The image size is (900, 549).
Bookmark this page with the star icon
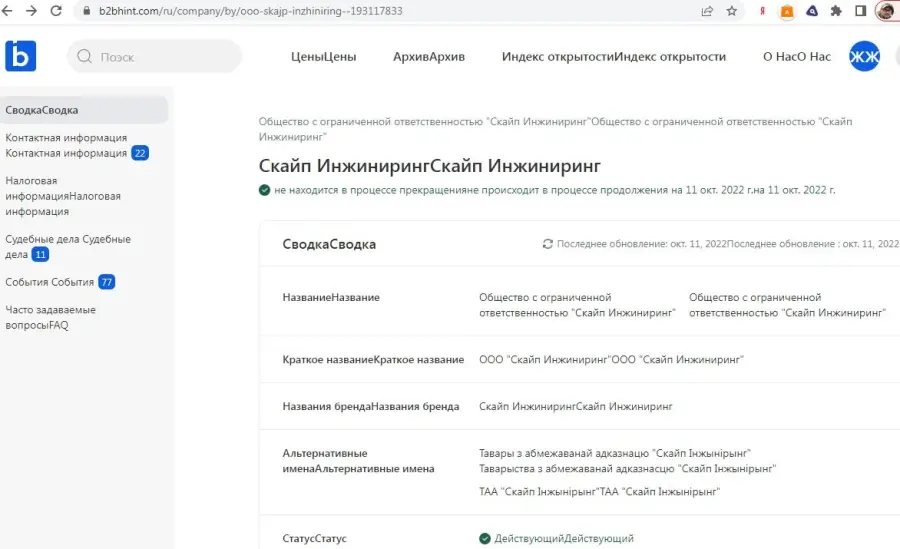point(732,11)
